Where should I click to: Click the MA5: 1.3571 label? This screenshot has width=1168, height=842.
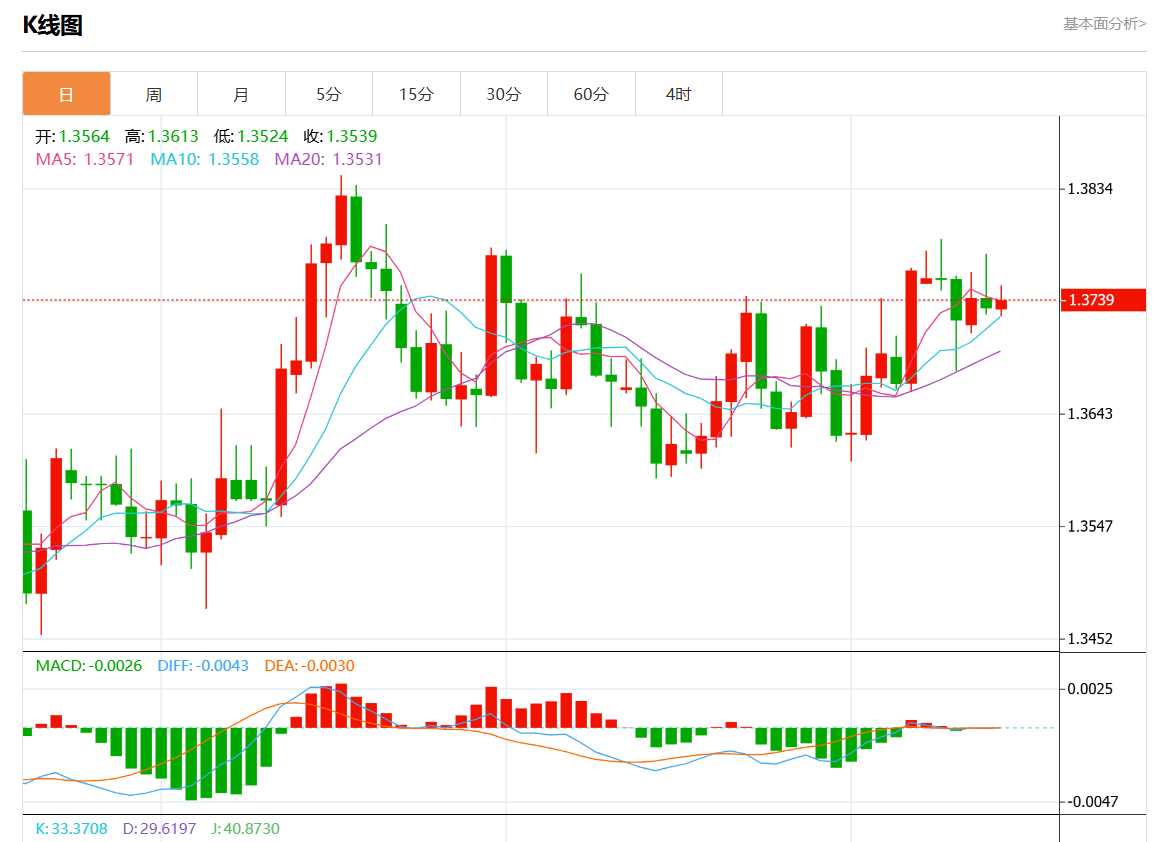85,159
